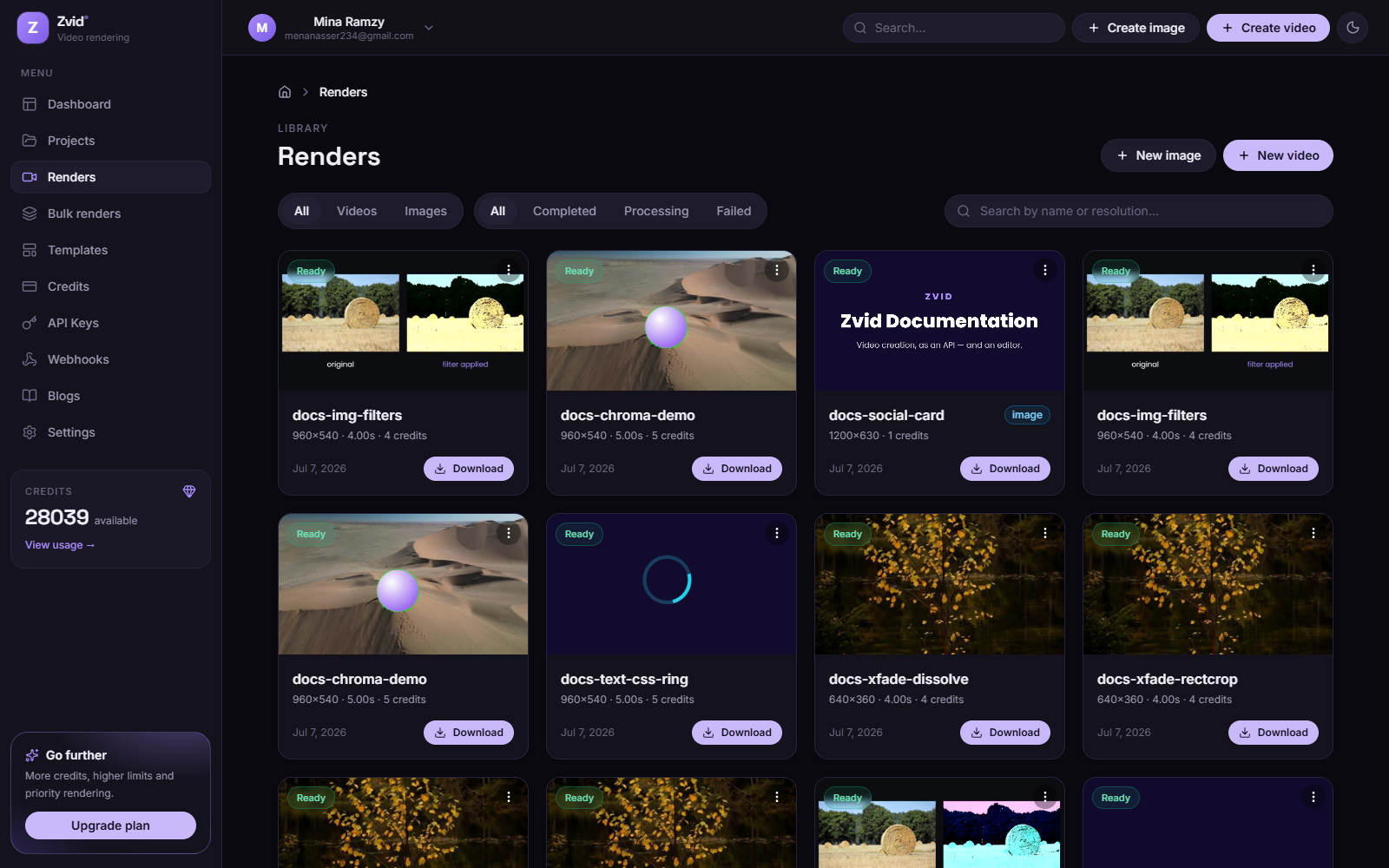The image size is (1389, 868).
Task: Open options menu on third-row first card
Action: [509, 797]
